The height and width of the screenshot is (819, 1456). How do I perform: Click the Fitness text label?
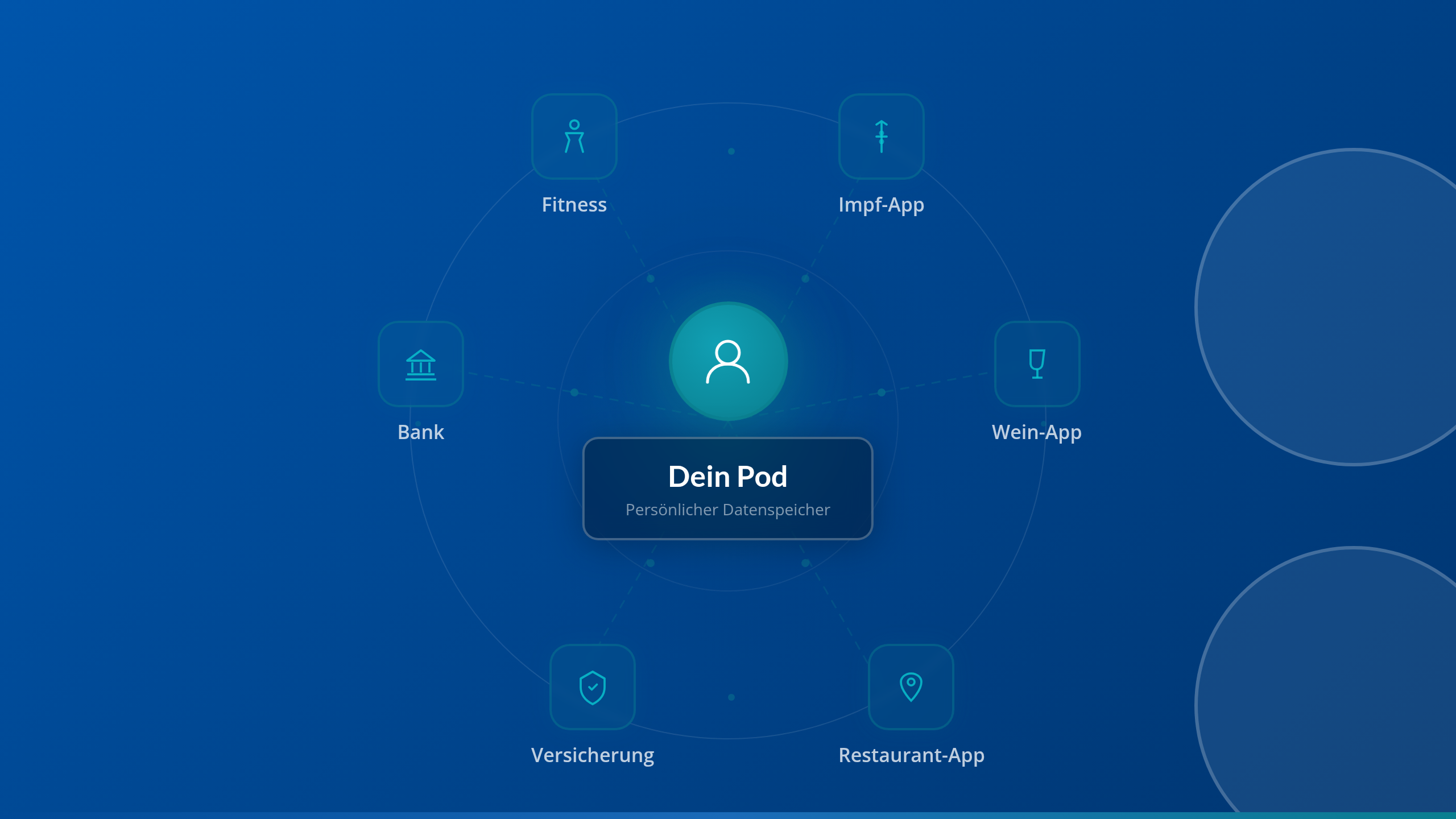[x=574, y=205]
